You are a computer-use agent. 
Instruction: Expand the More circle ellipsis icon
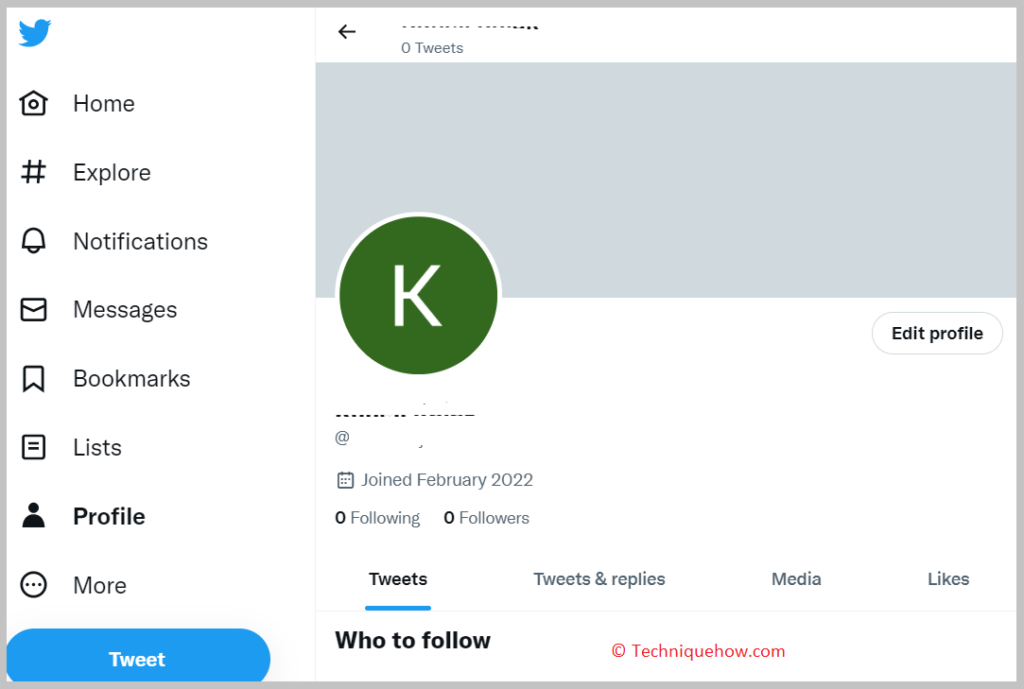coord(33,585)
